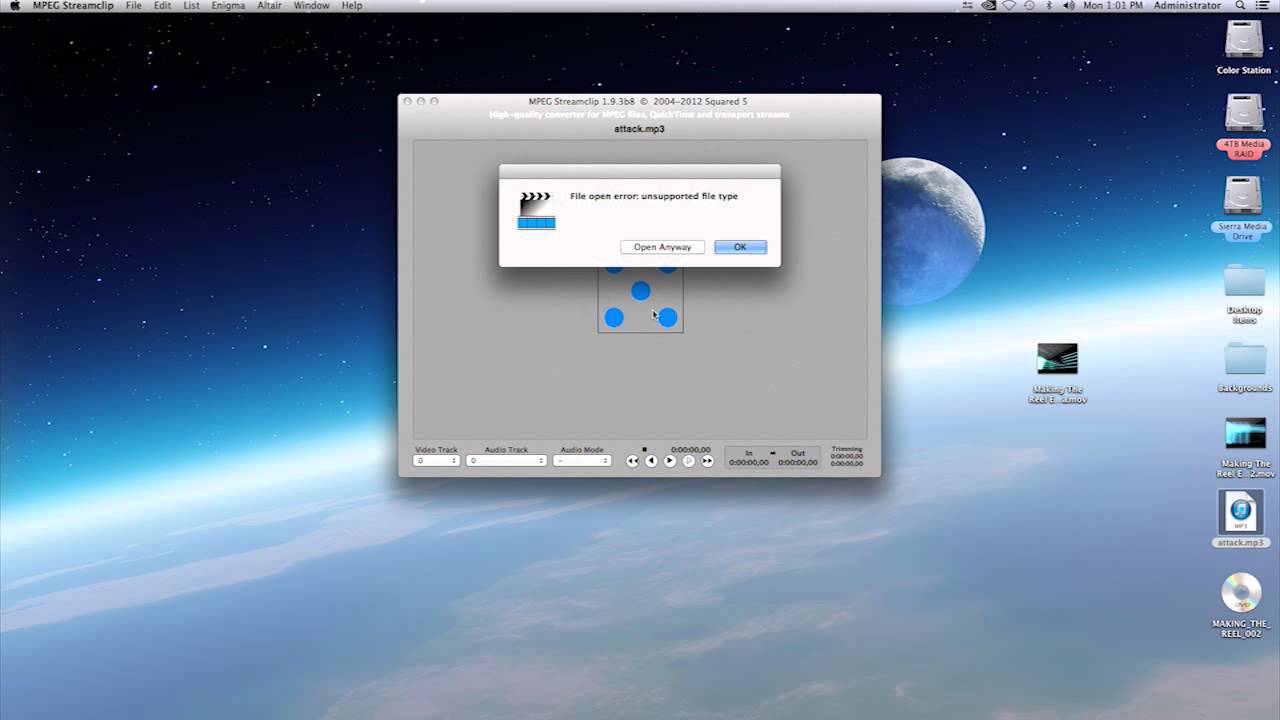Select the Backgrounds folder icon
Image resolution: width=1280 pixels, height=720 pixels.
click(x=1244, y=359)
